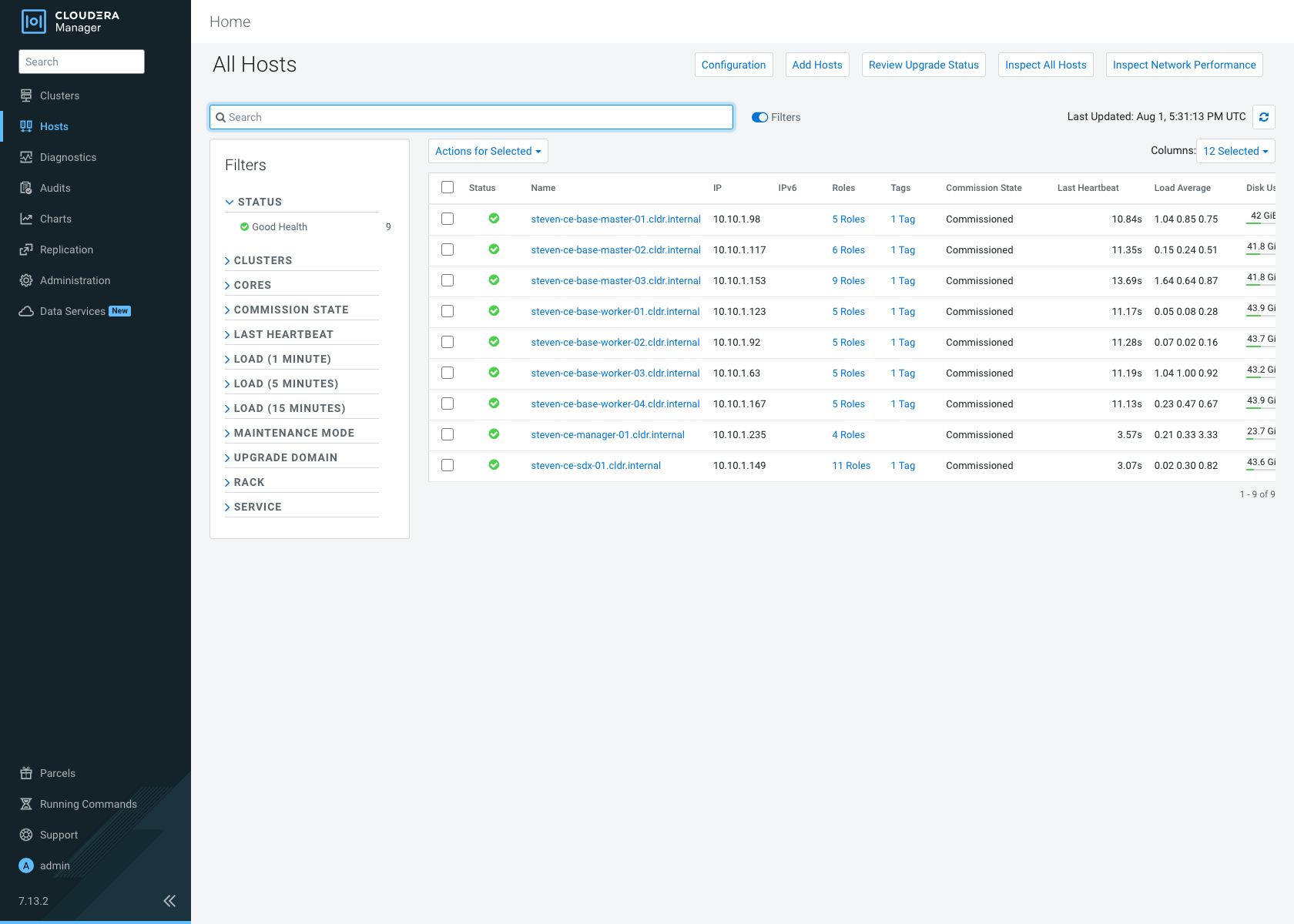Open the Columns 12 Selected dropdown
1294x924 pixels.
point(1235,151)
